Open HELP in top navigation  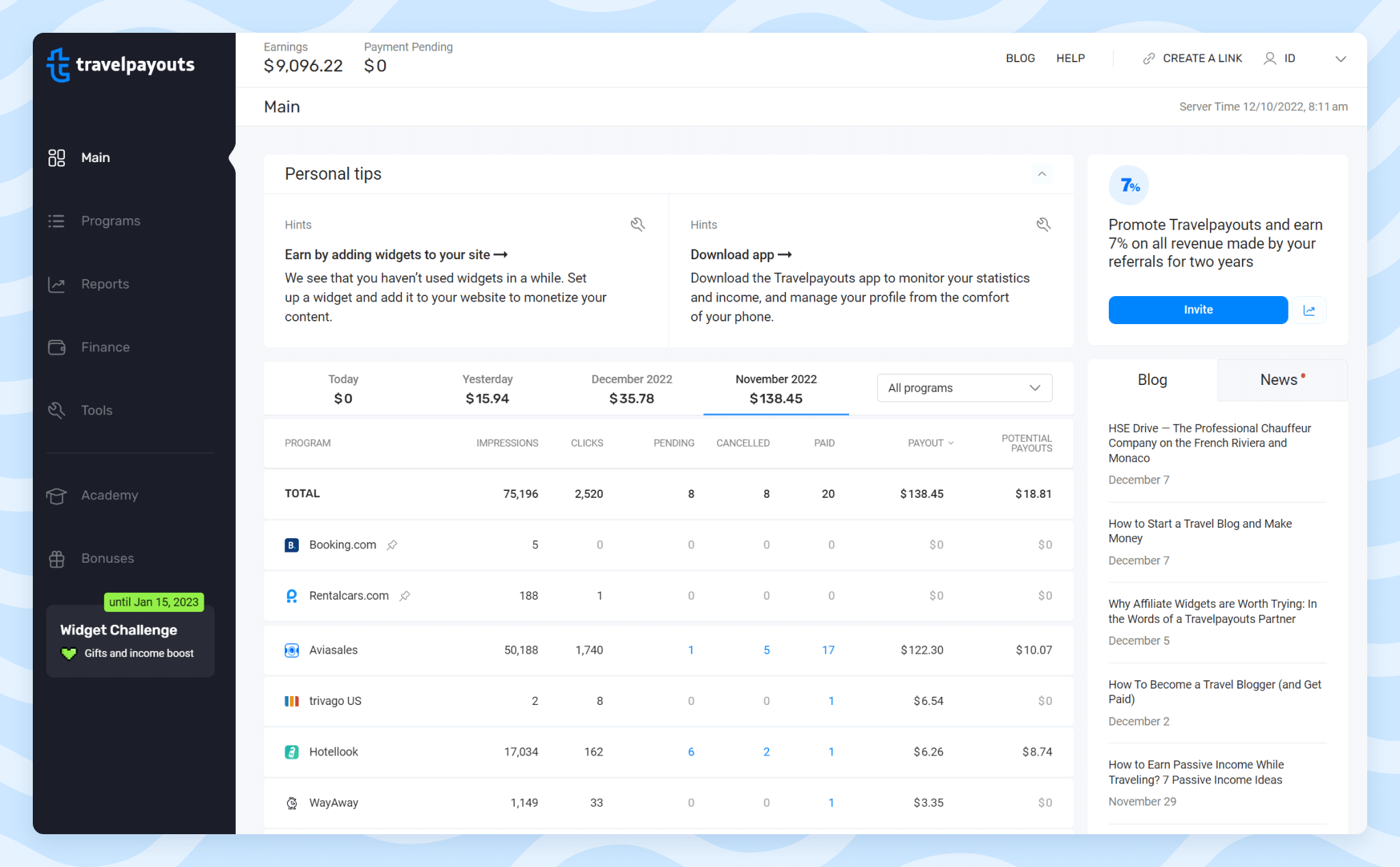coord(1071,59)
